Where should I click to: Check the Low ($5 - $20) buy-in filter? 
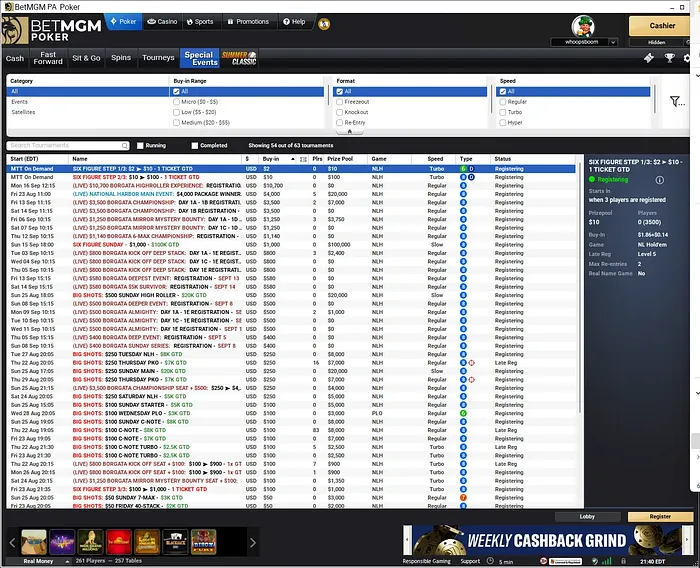[176, 112]
